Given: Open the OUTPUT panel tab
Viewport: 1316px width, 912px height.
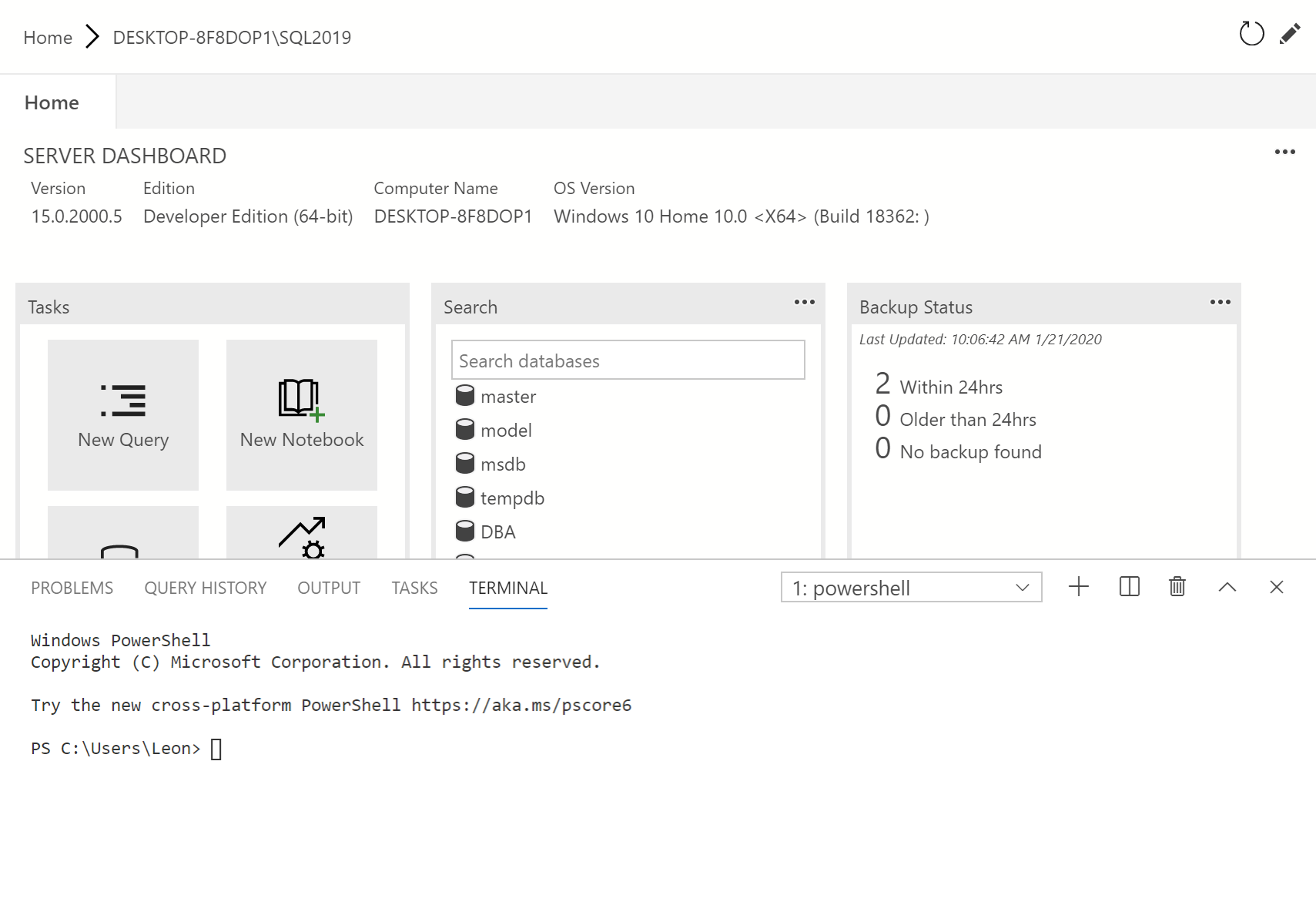Looking at the screenshot, I should pos(329,588).
